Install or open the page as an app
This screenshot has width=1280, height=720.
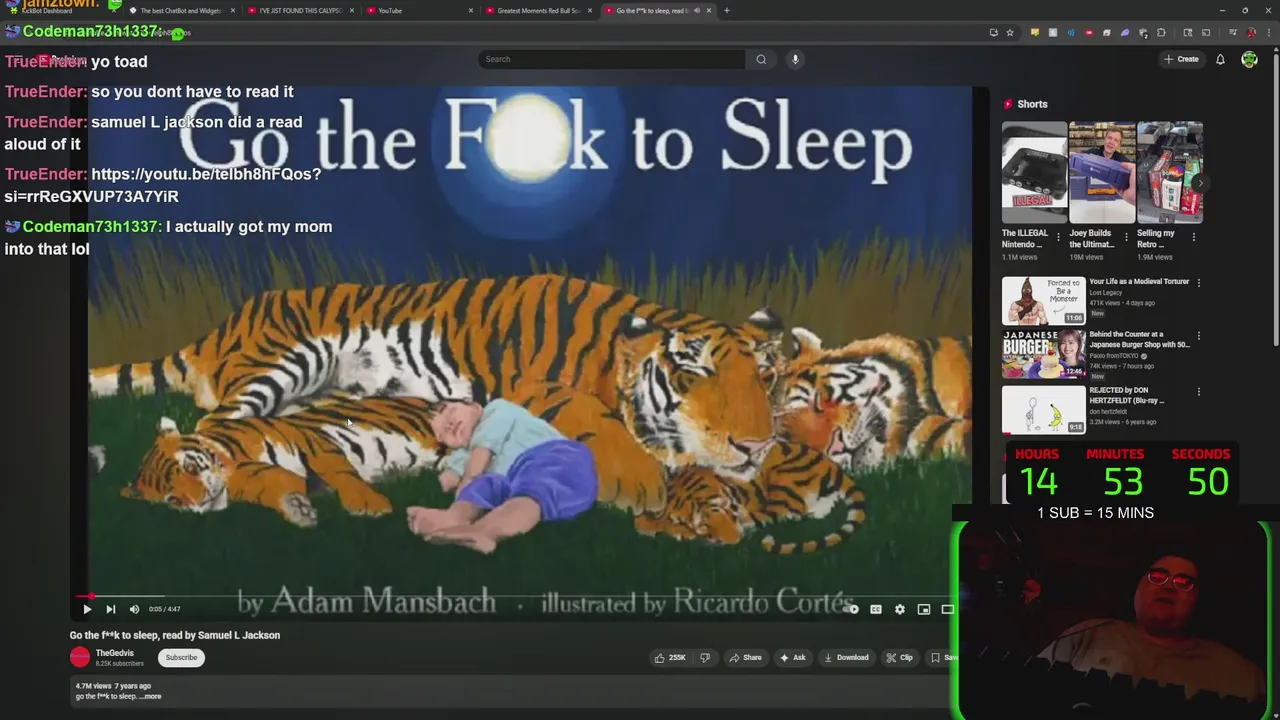[993, 32]
